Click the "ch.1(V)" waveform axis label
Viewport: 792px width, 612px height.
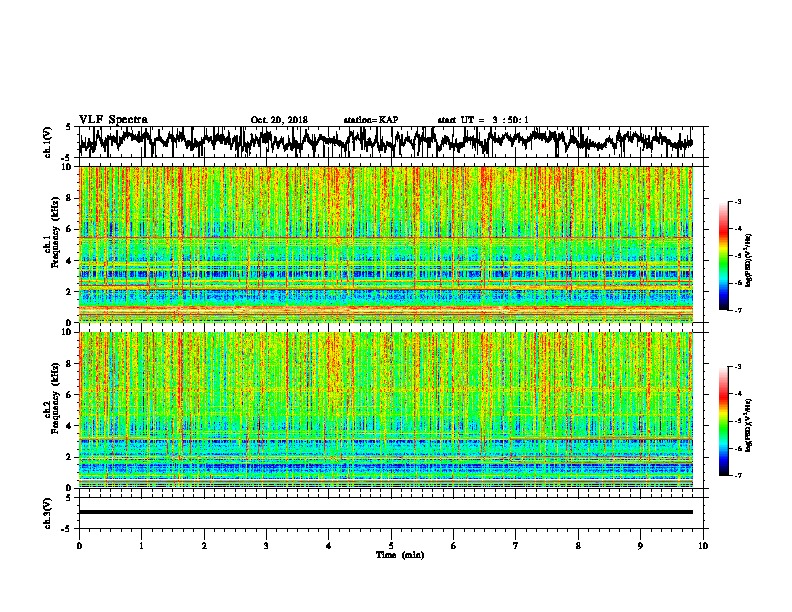(x=47, y=142)
